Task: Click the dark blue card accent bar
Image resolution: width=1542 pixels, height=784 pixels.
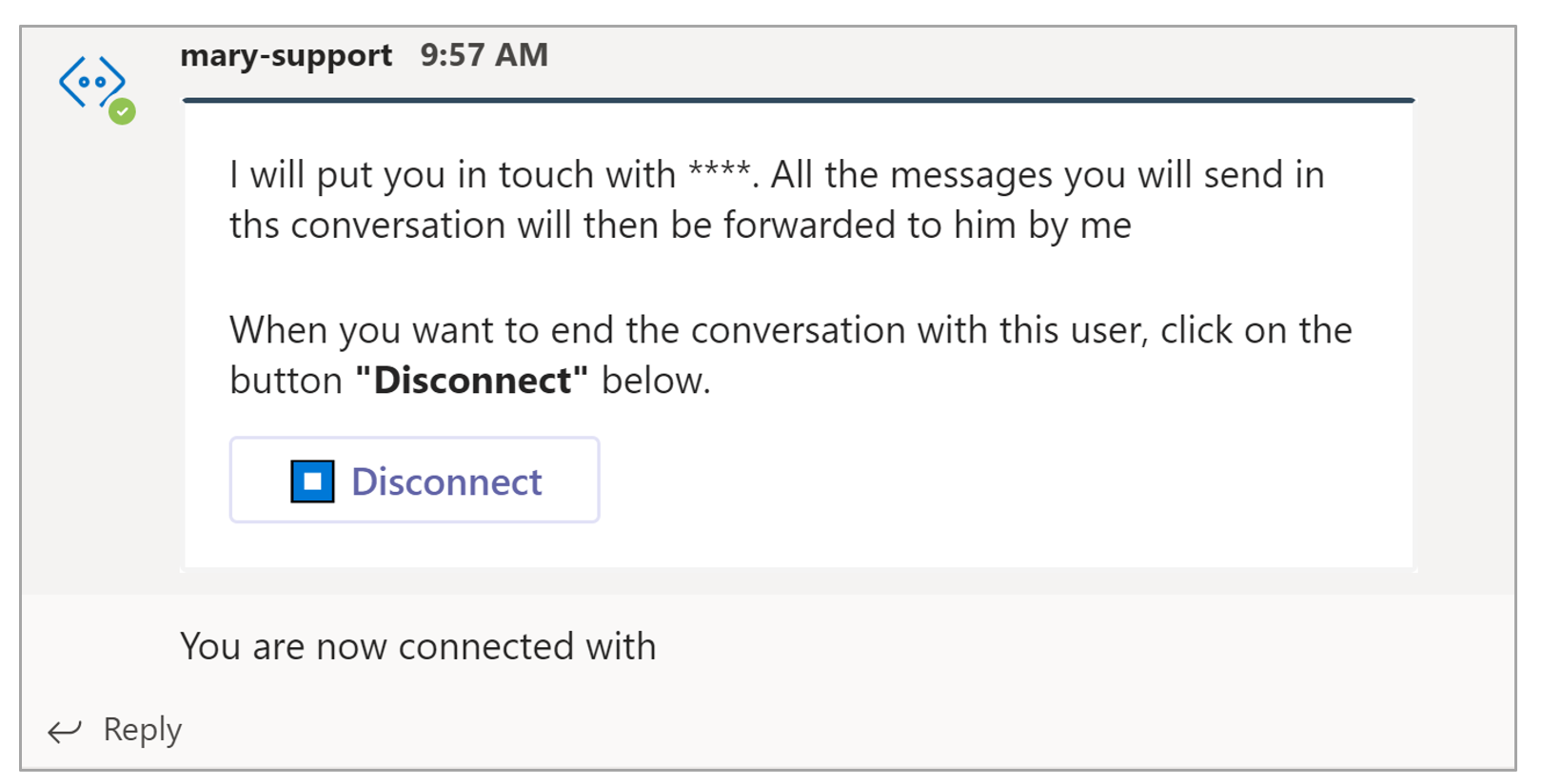Action: coord(799,100)
